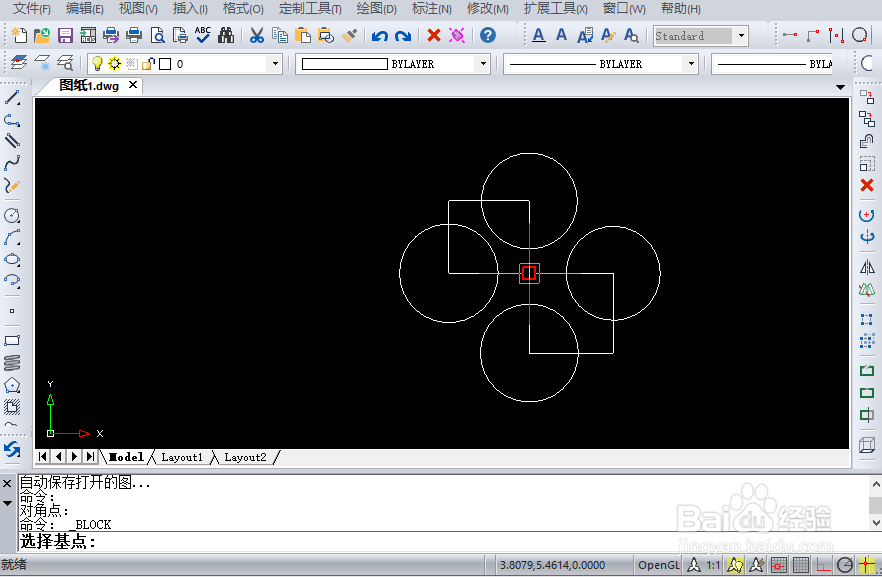882x577 pixels.
Task: Click the magenta purge icon
Action: pos(457,35)
